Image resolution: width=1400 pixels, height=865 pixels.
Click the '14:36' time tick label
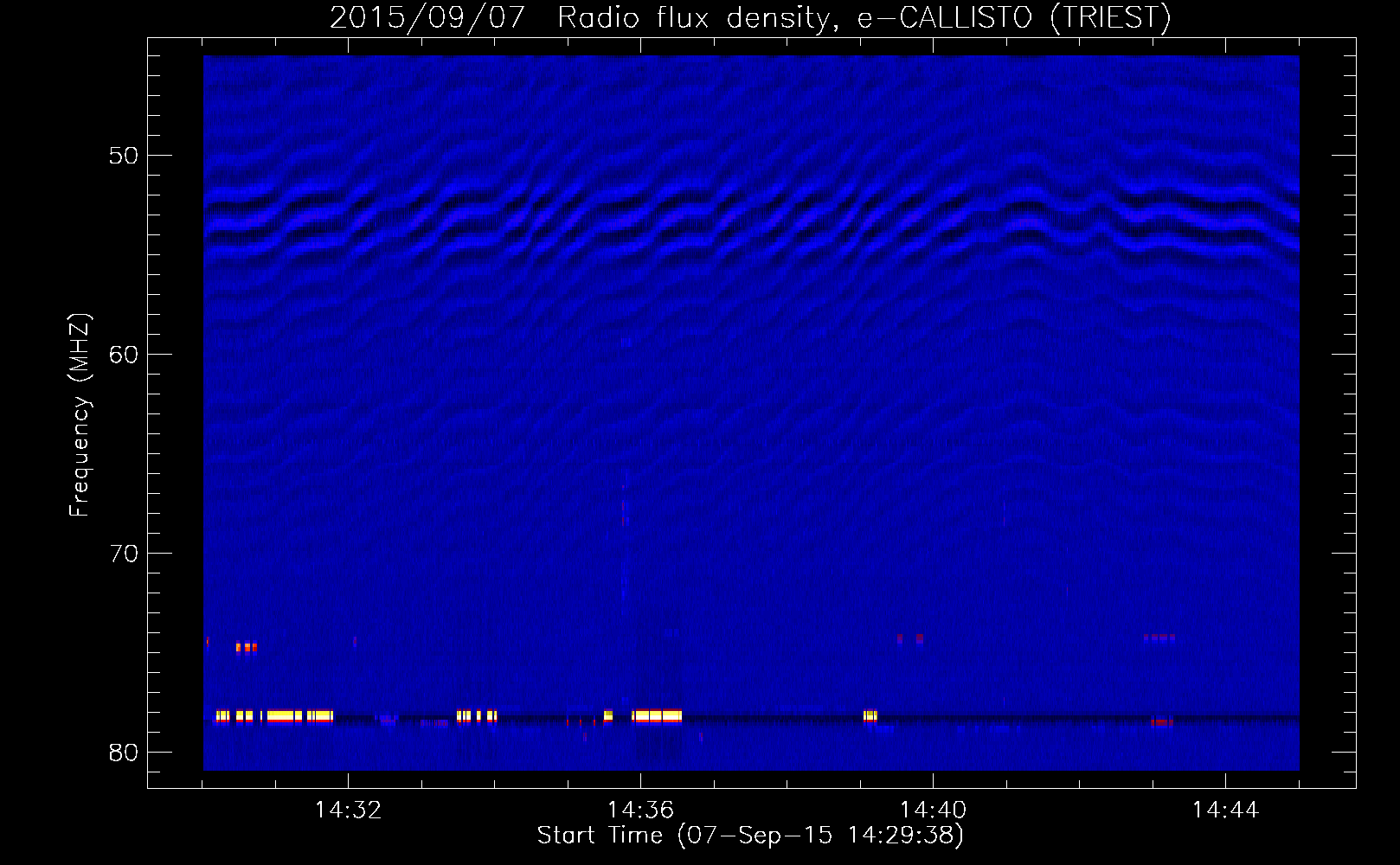click(x=640, y=811)
